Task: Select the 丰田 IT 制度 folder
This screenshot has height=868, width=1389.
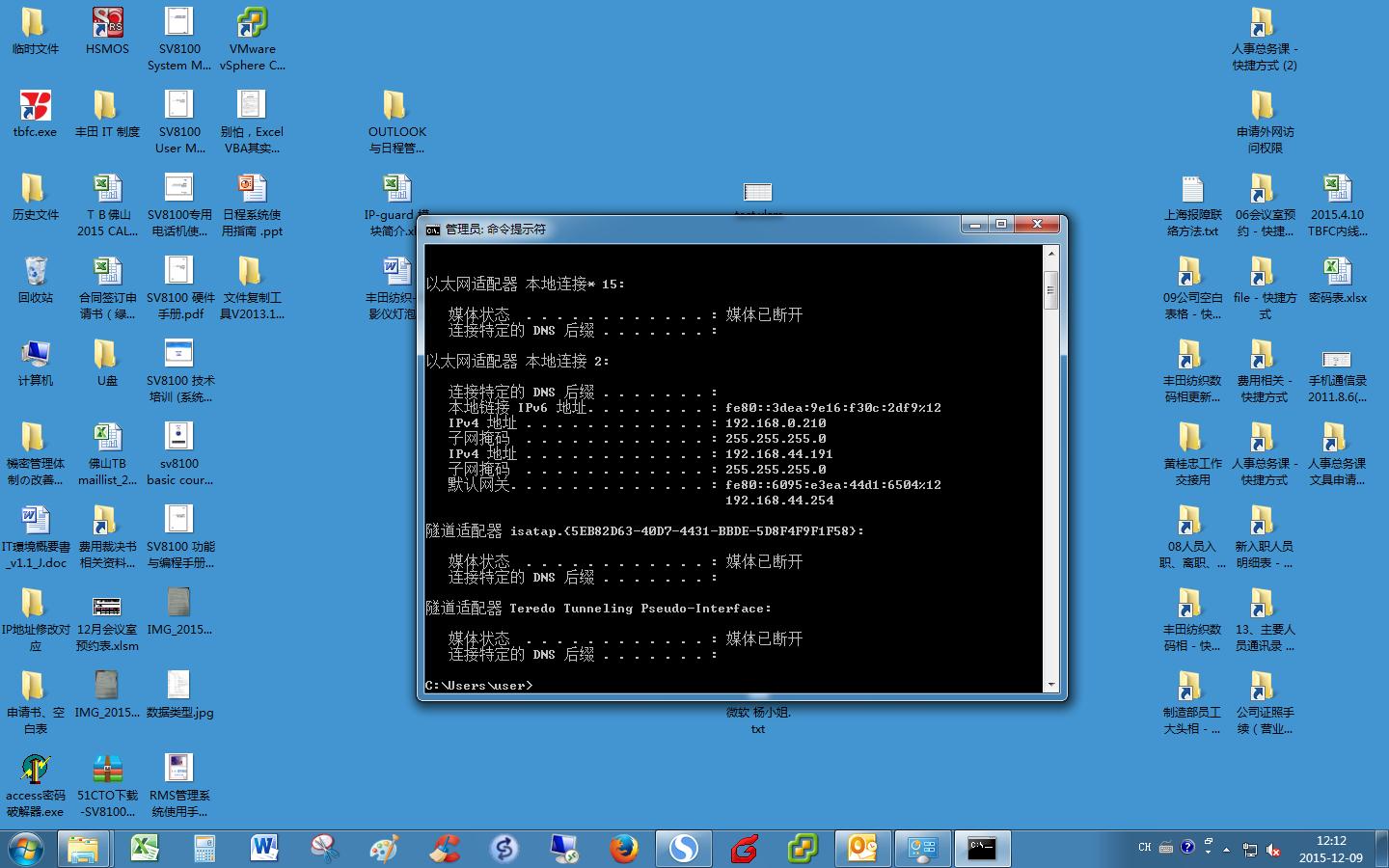Action: tap(107, 114)
